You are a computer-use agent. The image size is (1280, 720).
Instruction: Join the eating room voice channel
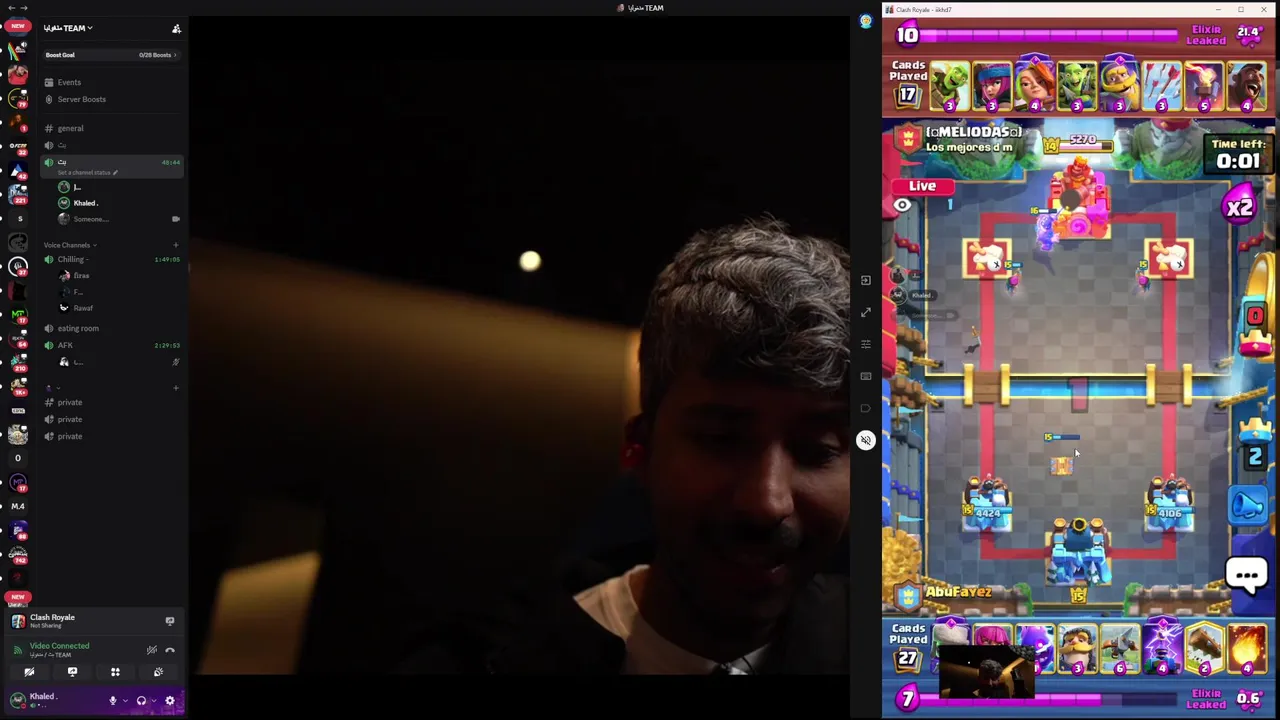(77, 328)
